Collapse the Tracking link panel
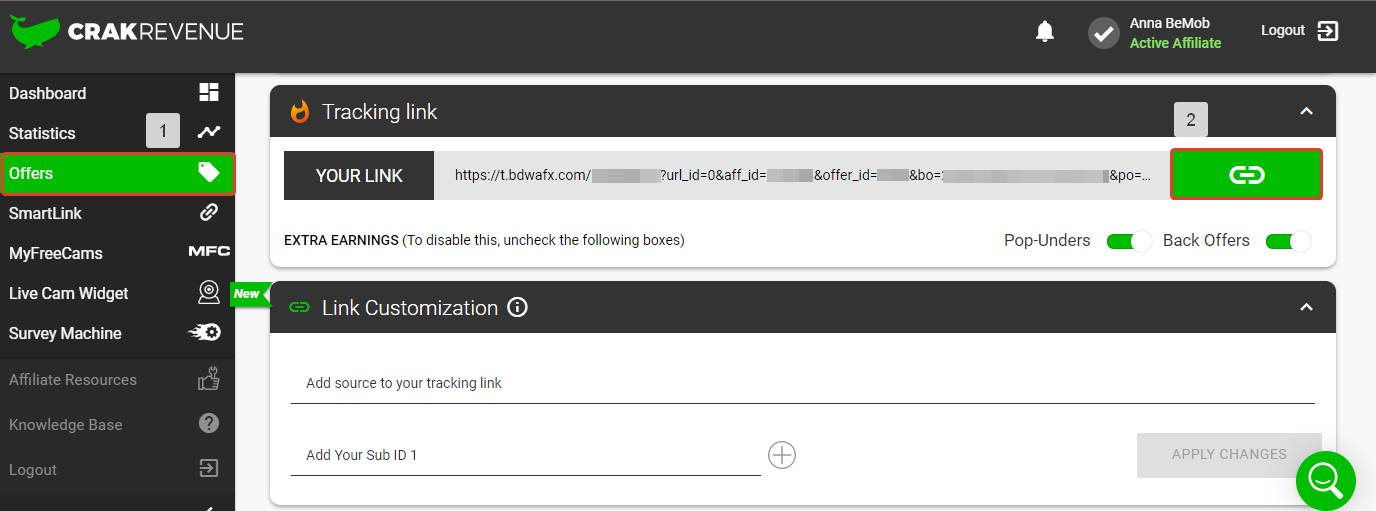Image resolution: width=1376 pixels, height=511 pixels. tap(1306, 111)
